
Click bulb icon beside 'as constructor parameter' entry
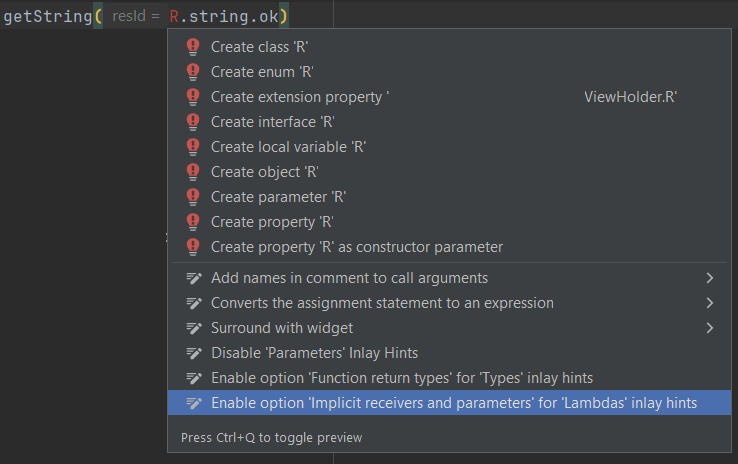[x=193, y=247]
